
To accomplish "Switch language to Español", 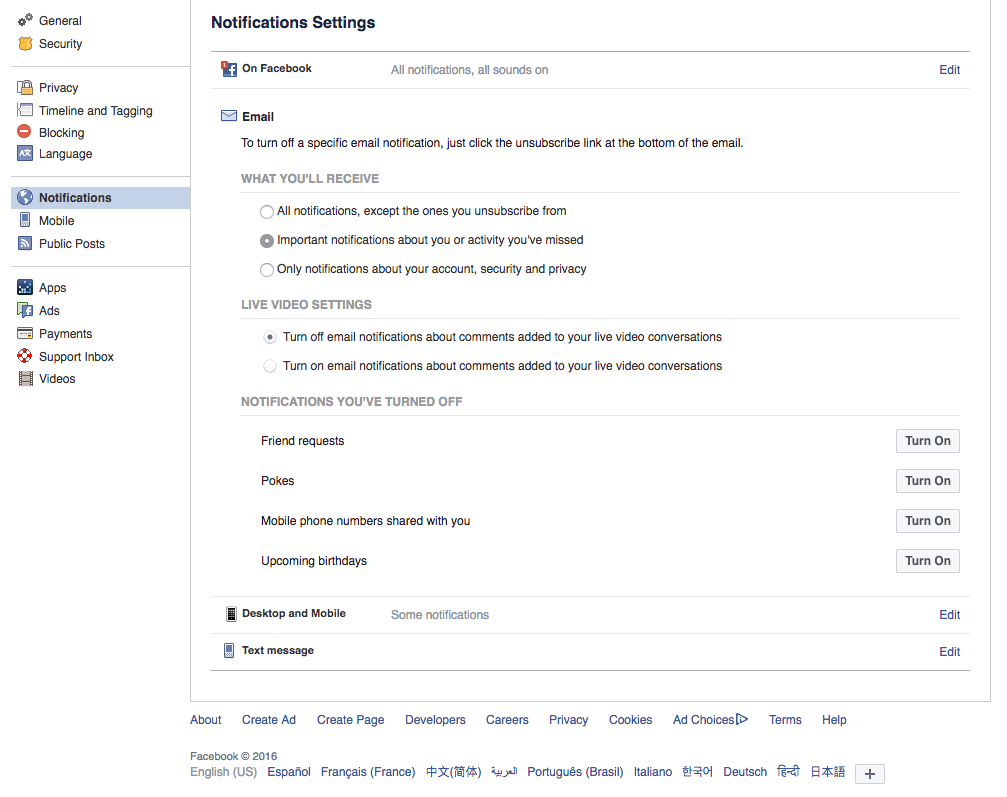I will point(289,772).
